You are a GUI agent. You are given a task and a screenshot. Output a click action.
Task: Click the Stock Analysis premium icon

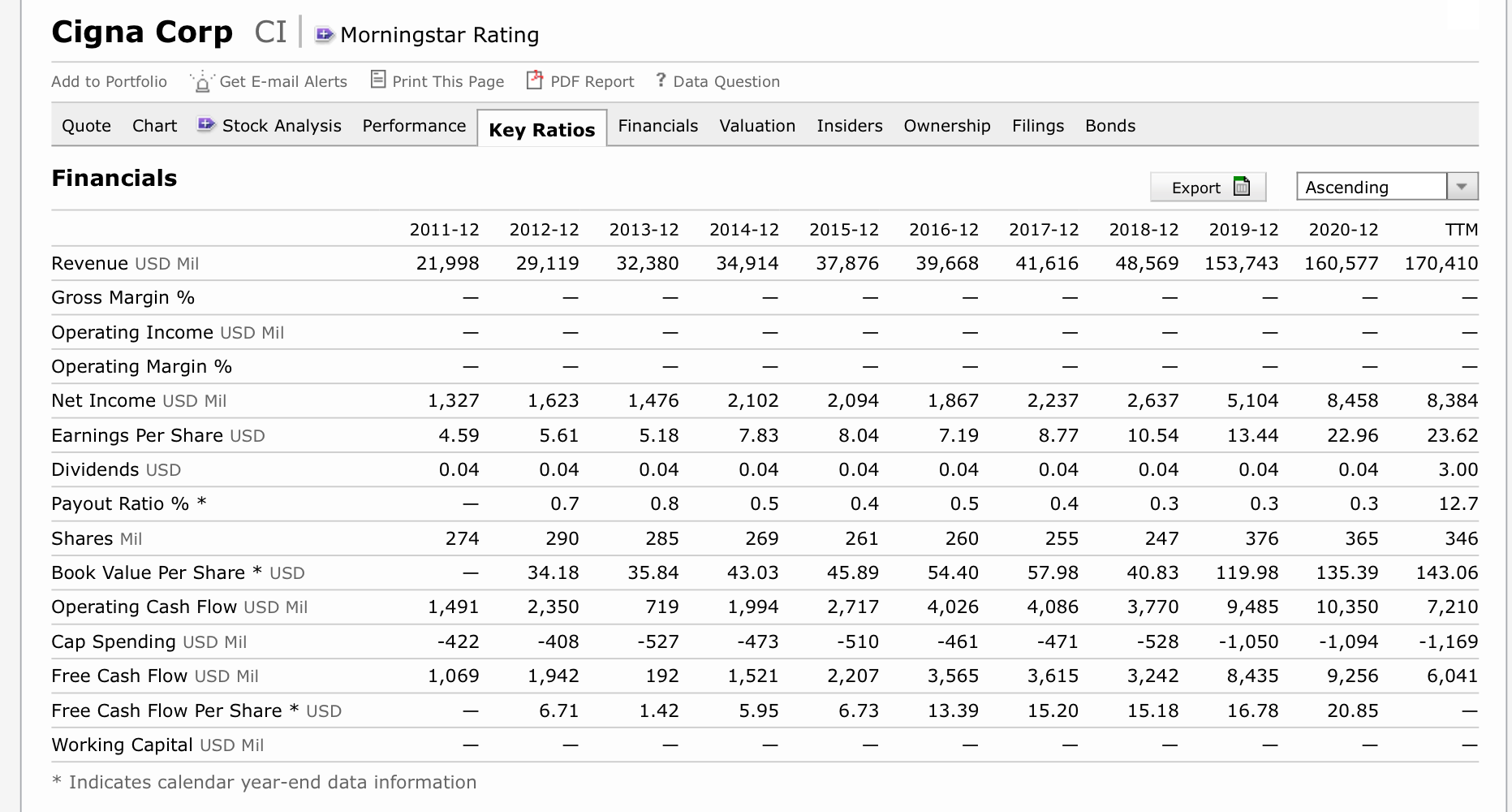click(x=206, y=125)
